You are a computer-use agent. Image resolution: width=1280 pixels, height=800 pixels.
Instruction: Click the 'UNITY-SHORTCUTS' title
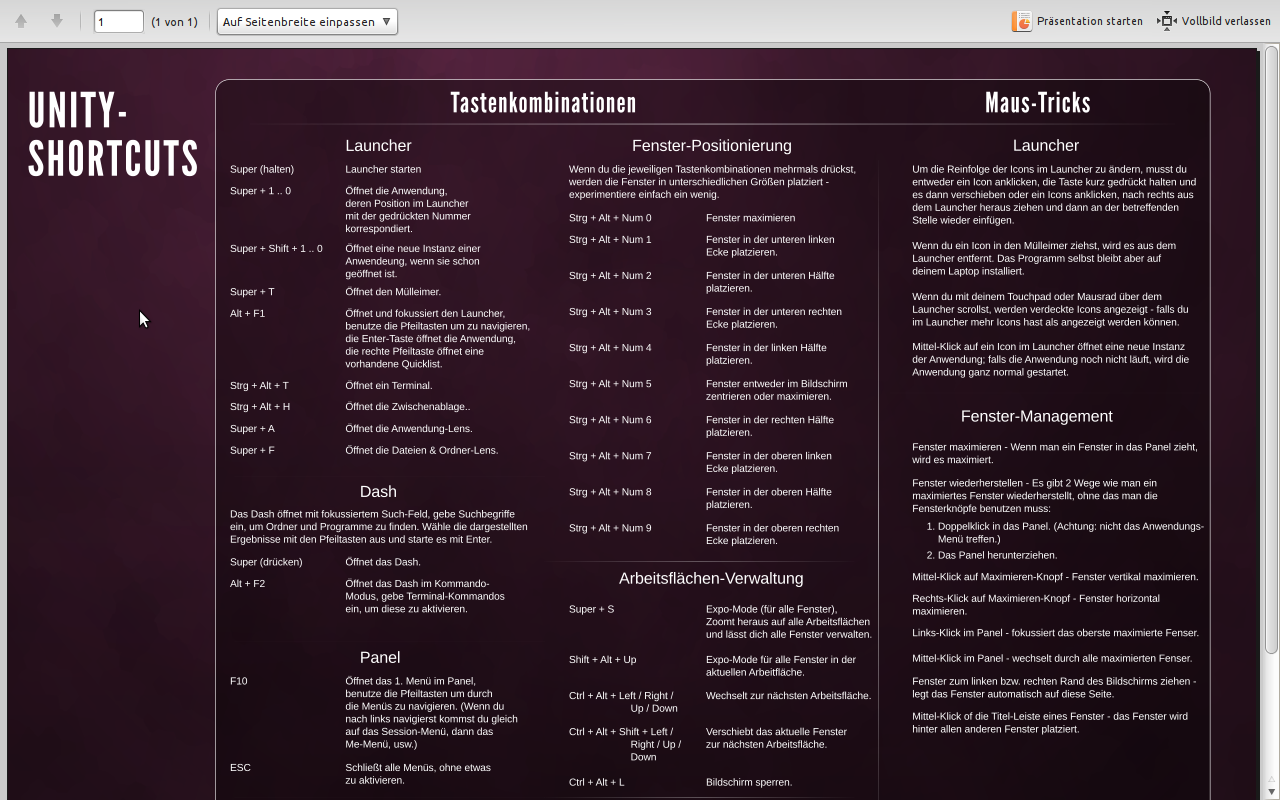coord(113,134)
